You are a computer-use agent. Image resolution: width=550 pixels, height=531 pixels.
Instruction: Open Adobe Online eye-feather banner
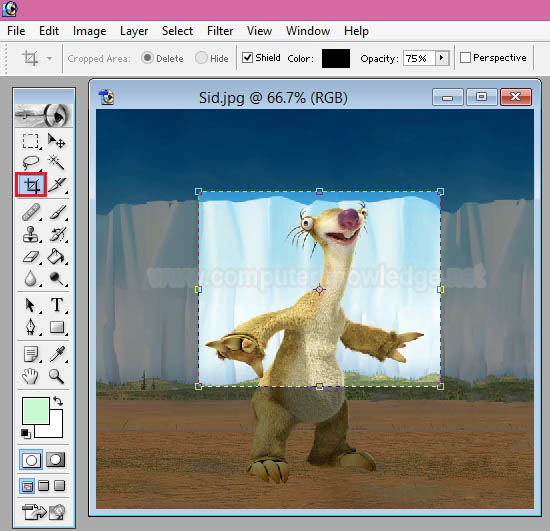click(43, 115)
